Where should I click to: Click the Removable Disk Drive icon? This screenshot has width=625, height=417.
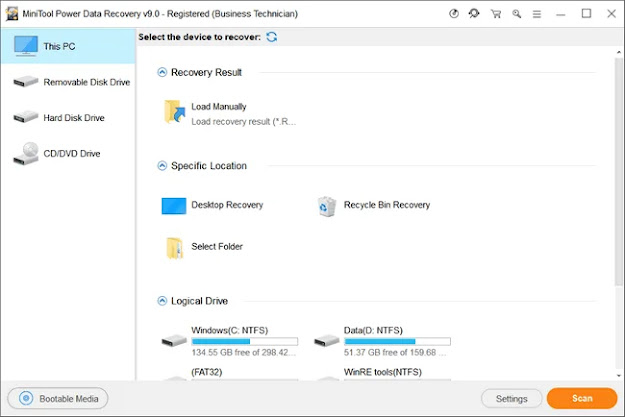[x=26, y=82]
